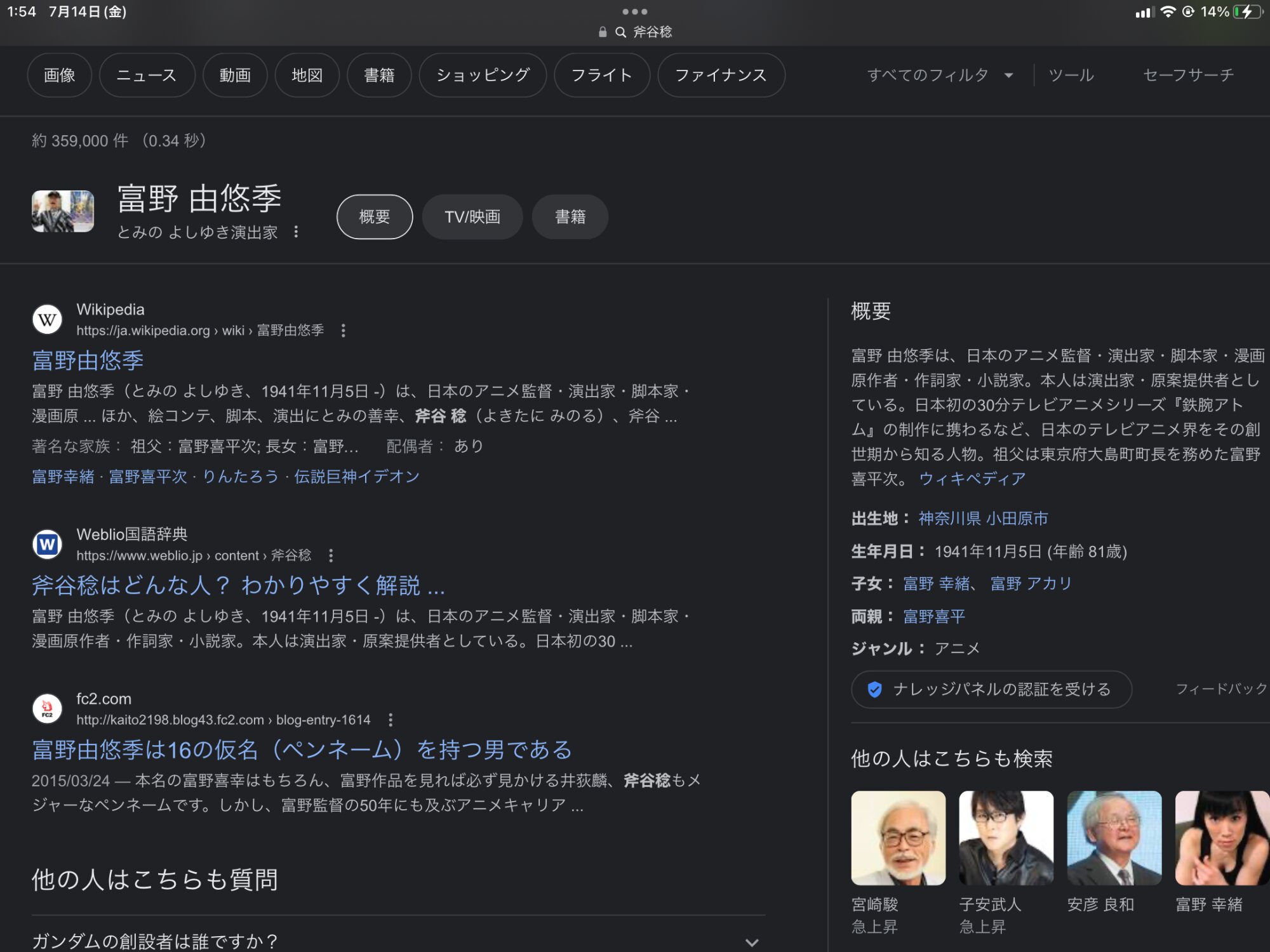
Task: Click the フィードバック link
Action: 1222,689
